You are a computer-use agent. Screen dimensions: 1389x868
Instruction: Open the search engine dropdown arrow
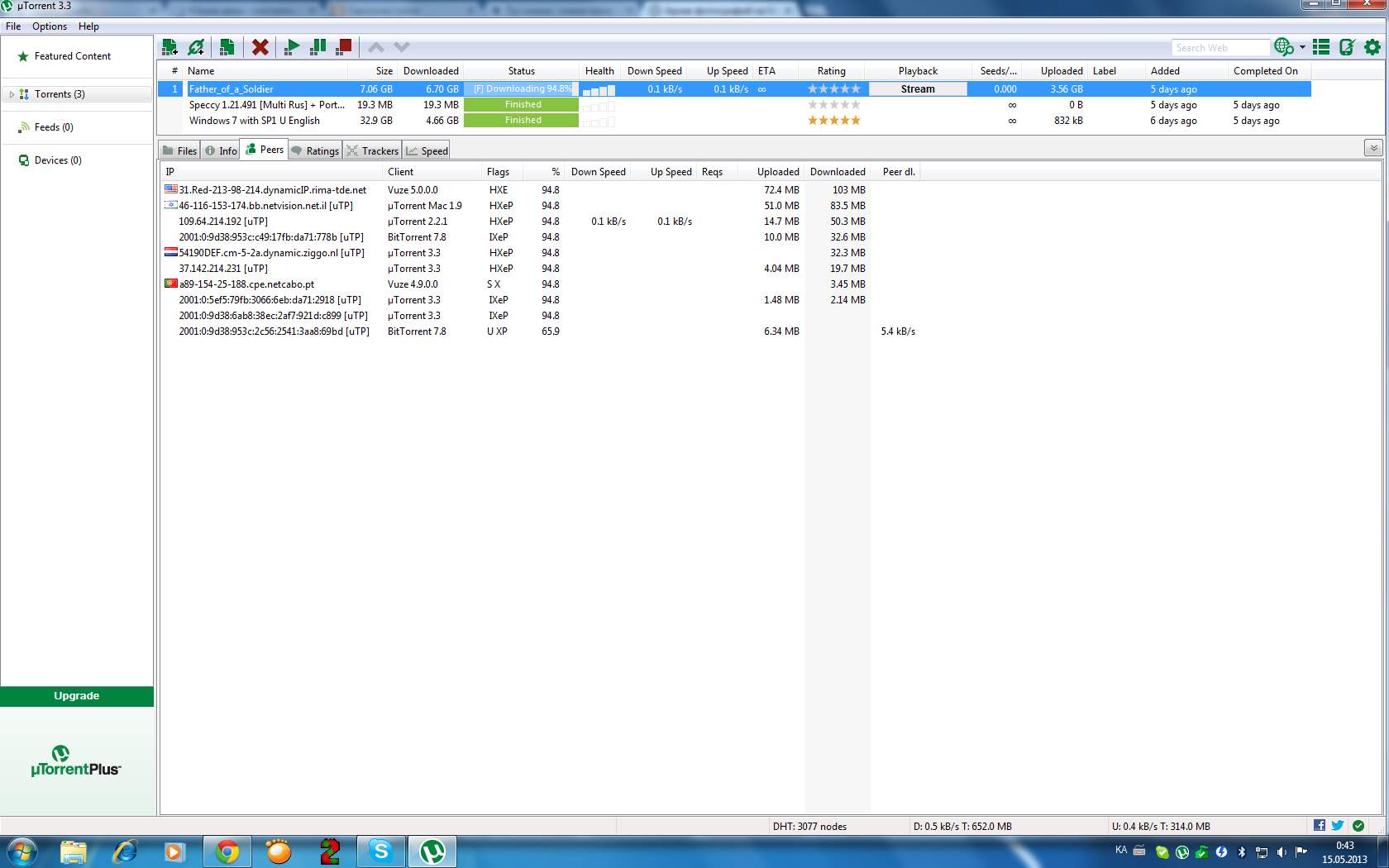tap(1302, 47)
